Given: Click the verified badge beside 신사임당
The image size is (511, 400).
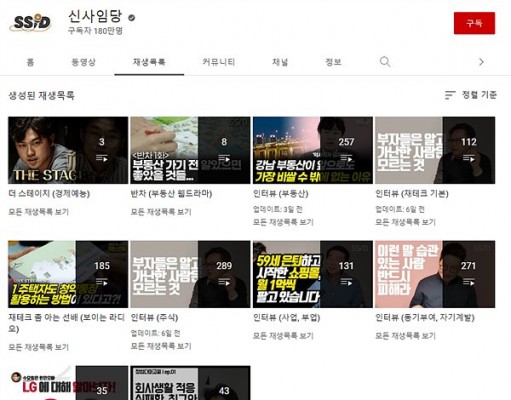Looking at the screenshot, I should pos(132,18).
